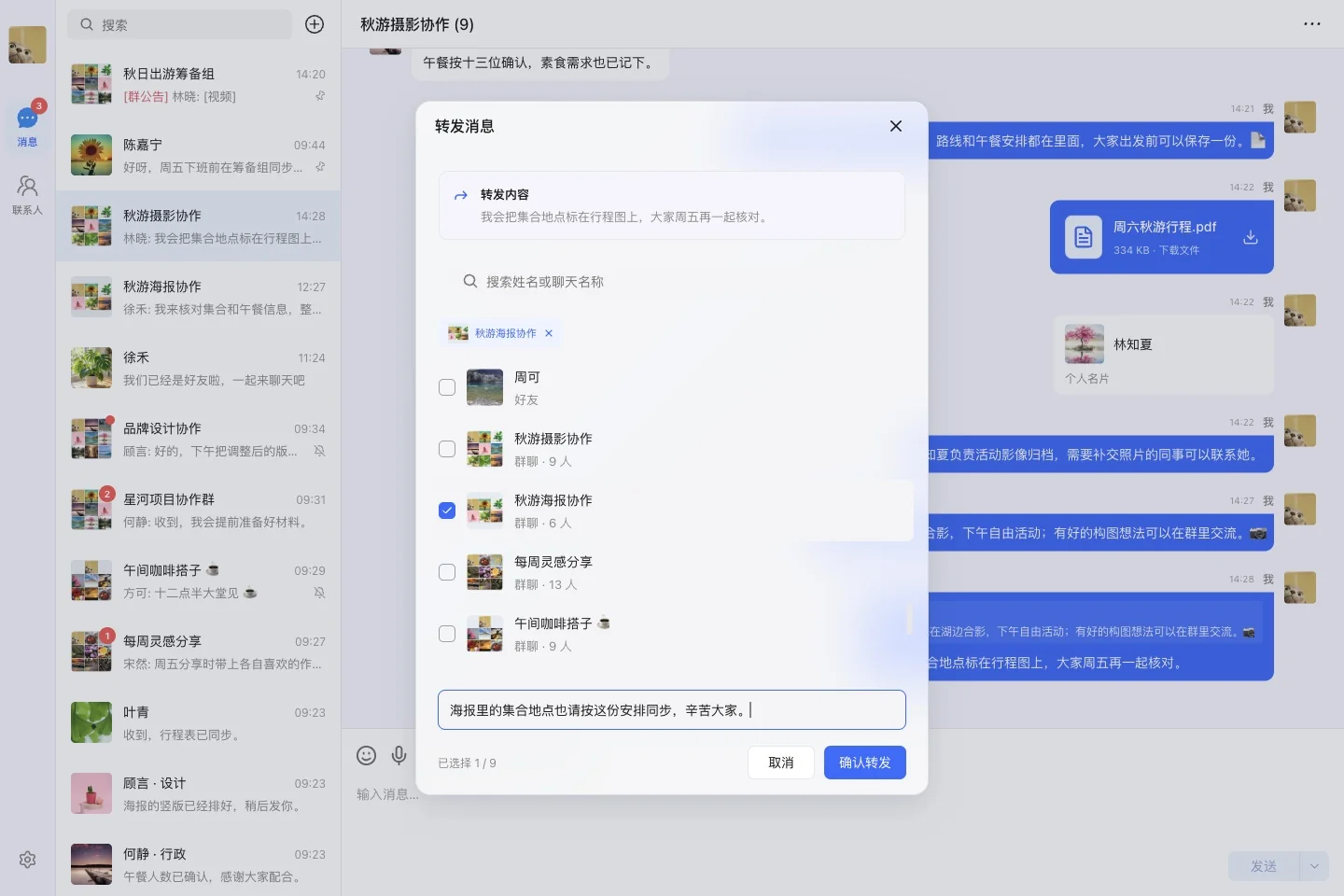The width and height of the screenshot is (1344, 896).
Task: Open the 品牌设计协作 conversation
Action: pyautogui.click(x=198, y=439)
